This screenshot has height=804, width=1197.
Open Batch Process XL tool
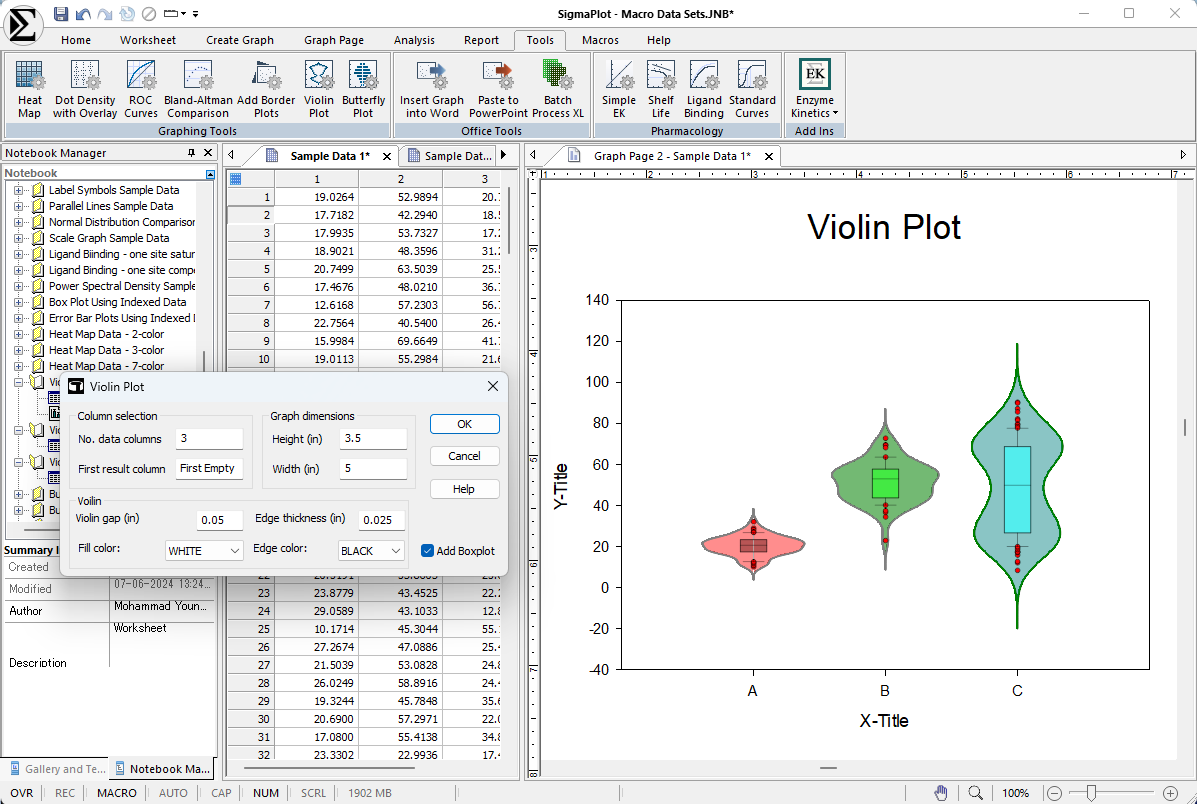tap(557, 88)
